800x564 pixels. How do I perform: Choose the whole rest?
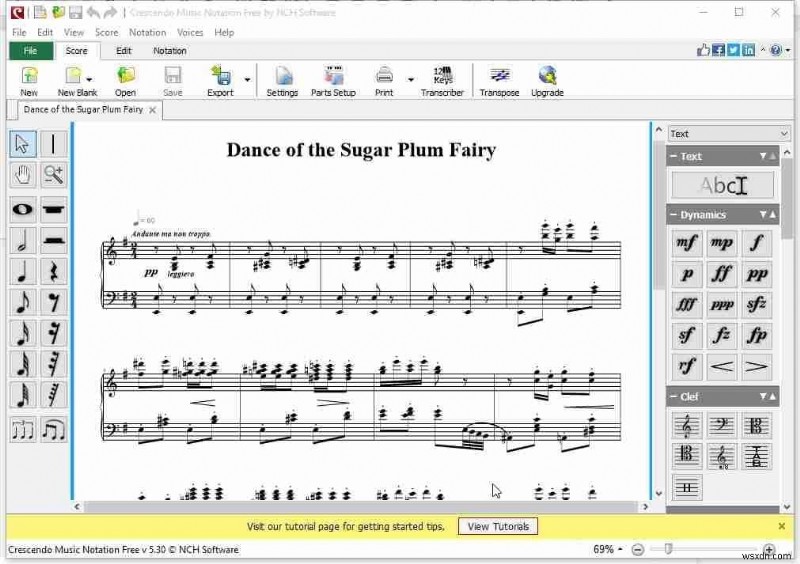point(53,210)
